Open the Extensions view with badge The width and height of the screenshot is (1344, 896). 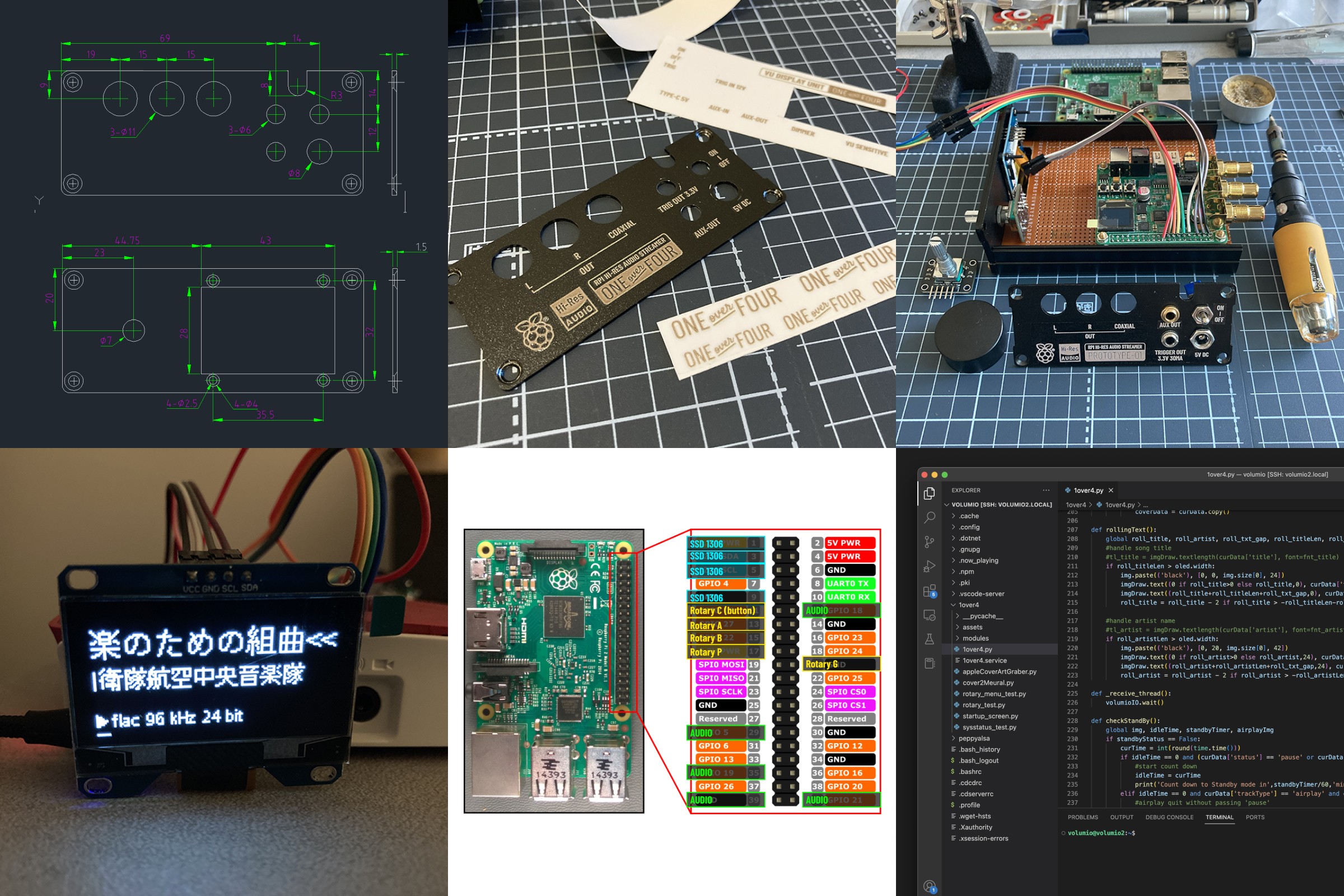click(930, 591)
